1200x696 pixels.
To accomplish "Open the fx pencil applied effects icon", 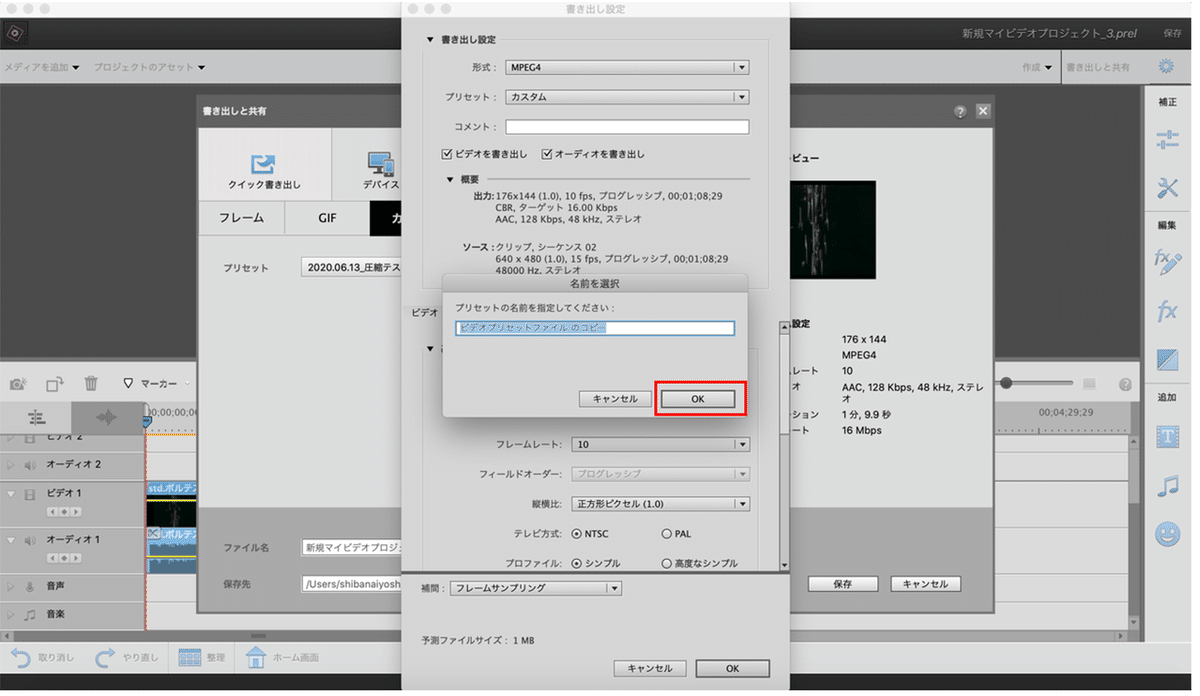I will (x=1167, y=263).
